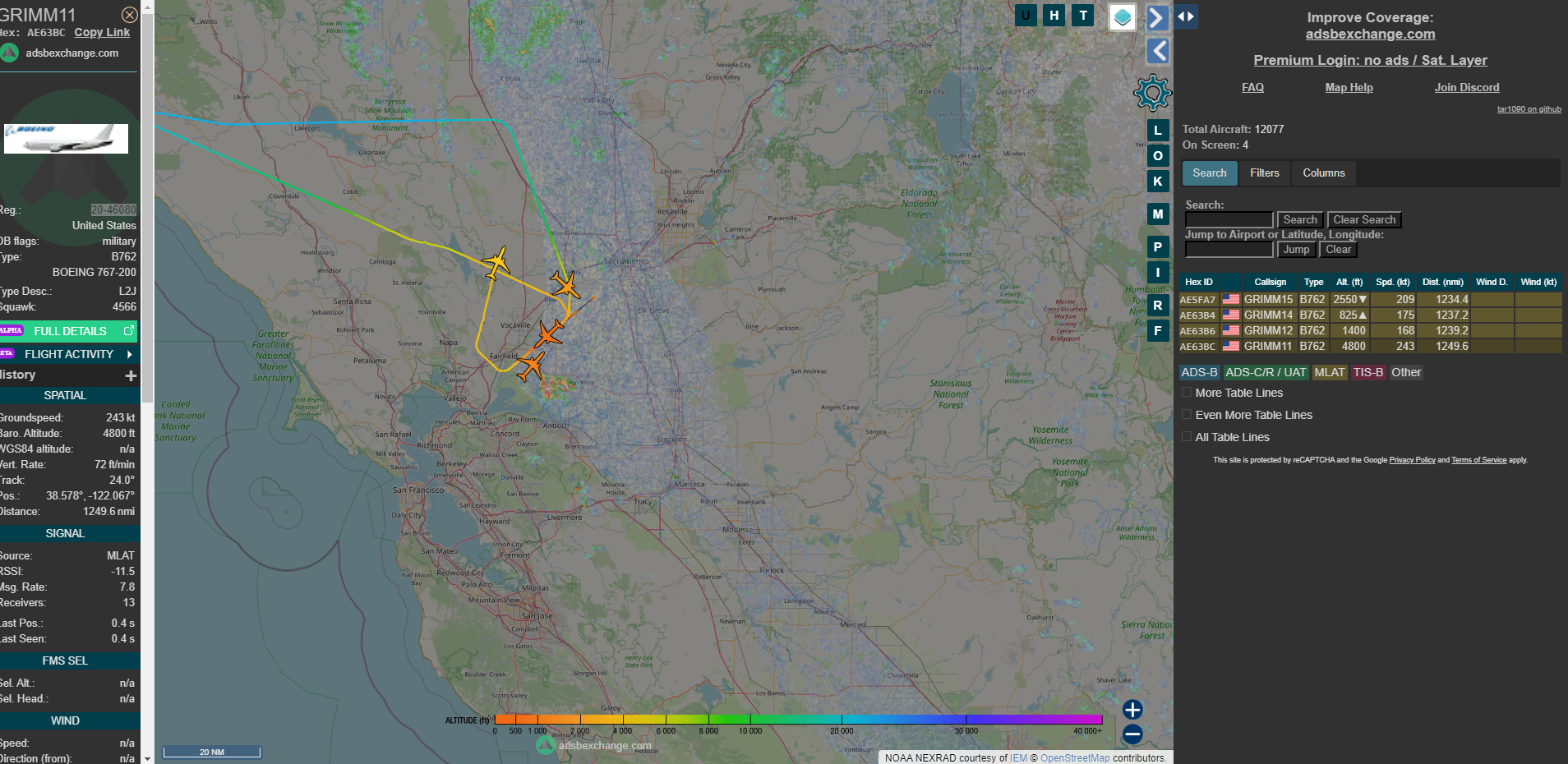Zoom in with the plus button
The image size is (1568, 764).
1132,710
